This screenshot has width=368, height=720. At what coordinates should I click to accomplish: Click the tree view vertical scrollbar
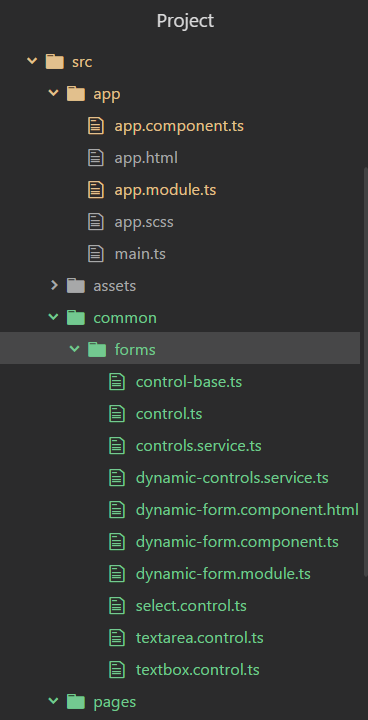[x=365, y=372]
